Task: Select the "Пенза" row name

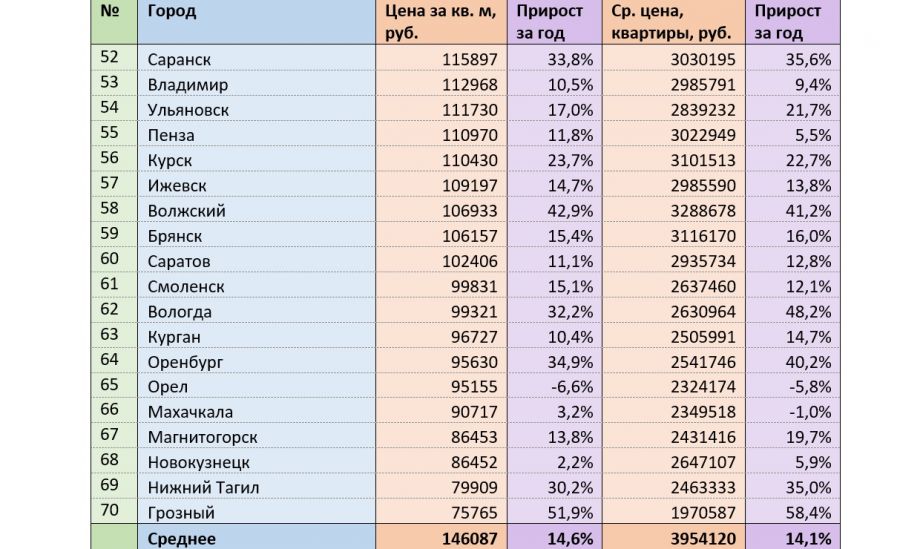Action: [x=170, y=135]
